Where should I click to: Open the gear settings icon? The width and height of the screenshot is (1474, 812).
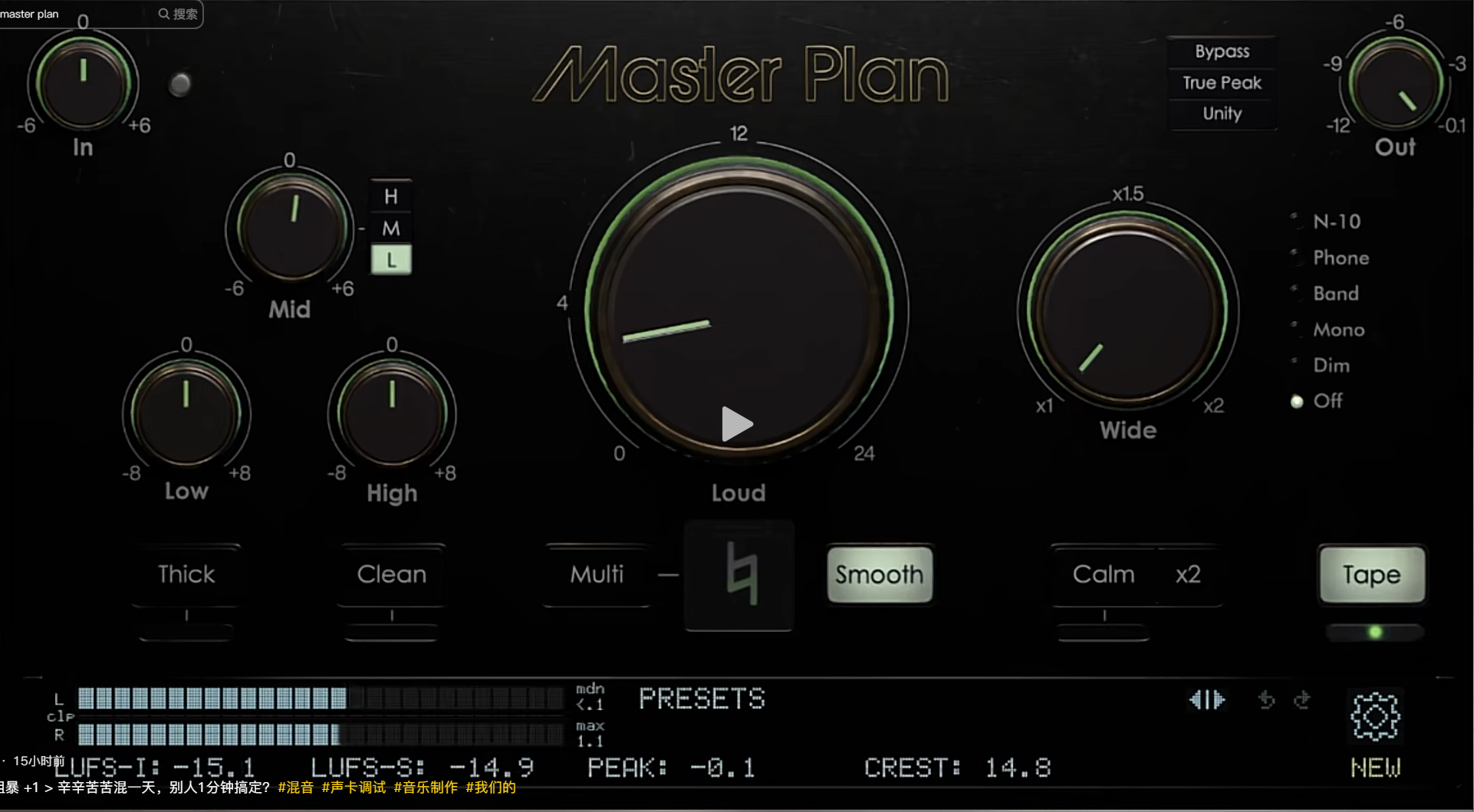pos(1375,716)
